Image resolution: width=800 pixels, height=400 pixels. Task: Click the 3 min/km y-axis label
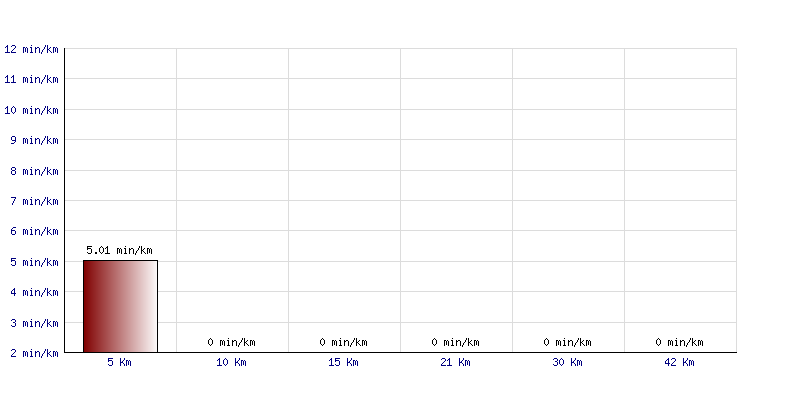34,323
